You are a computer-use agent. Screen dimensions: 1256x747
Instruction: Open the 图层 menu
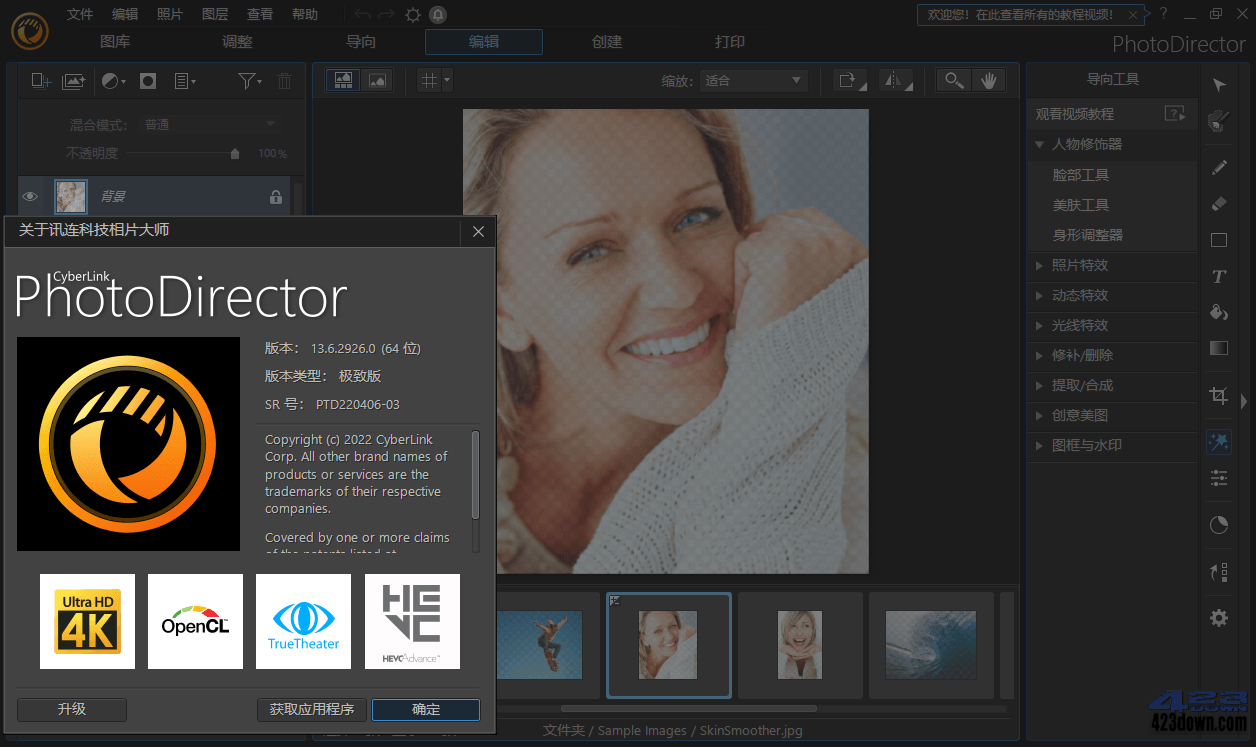[x=215, y=14]
